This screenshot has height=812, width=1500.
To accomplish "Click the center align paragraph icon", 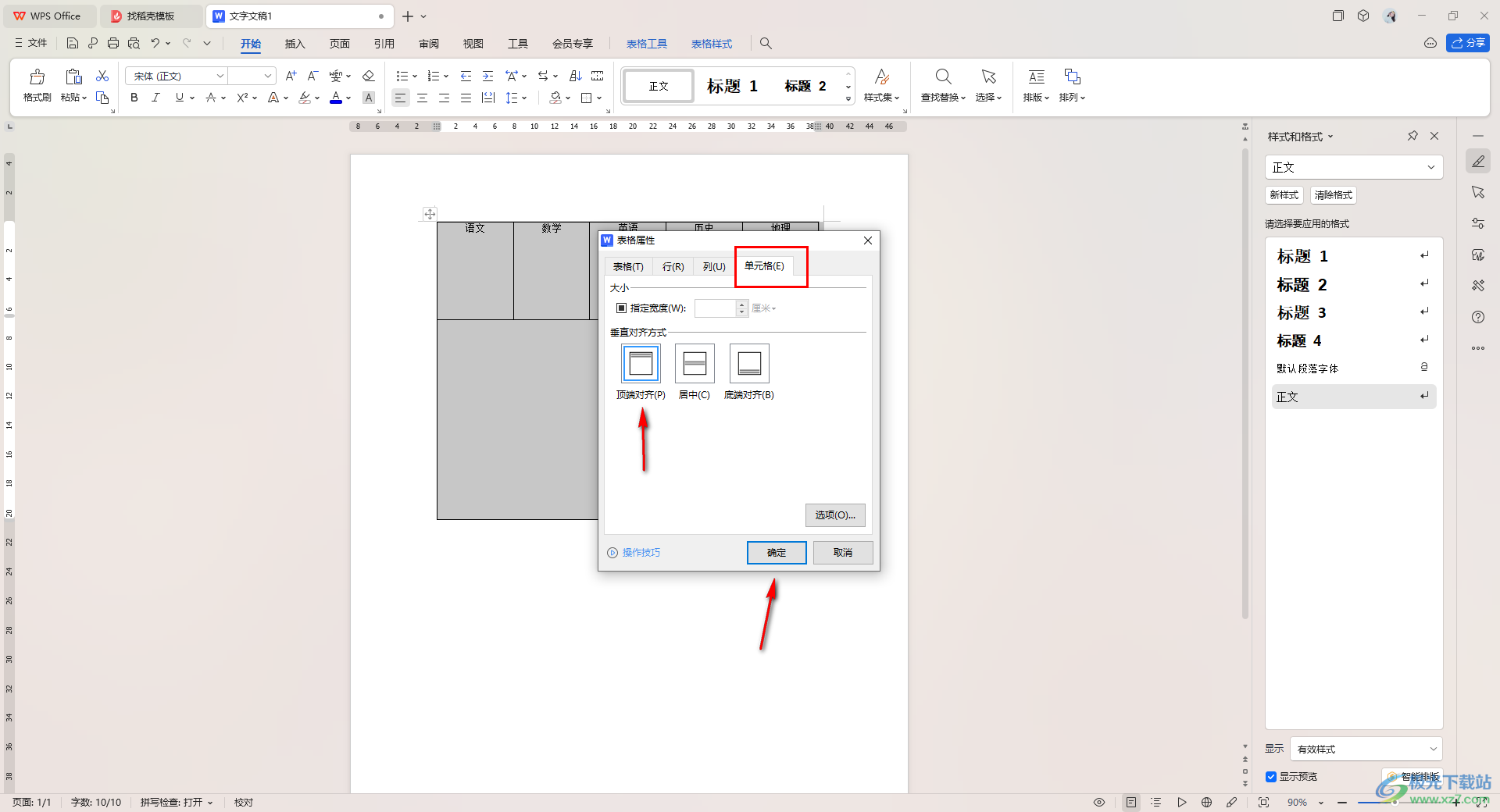I will pyautogui.click(x=422, y=98).
